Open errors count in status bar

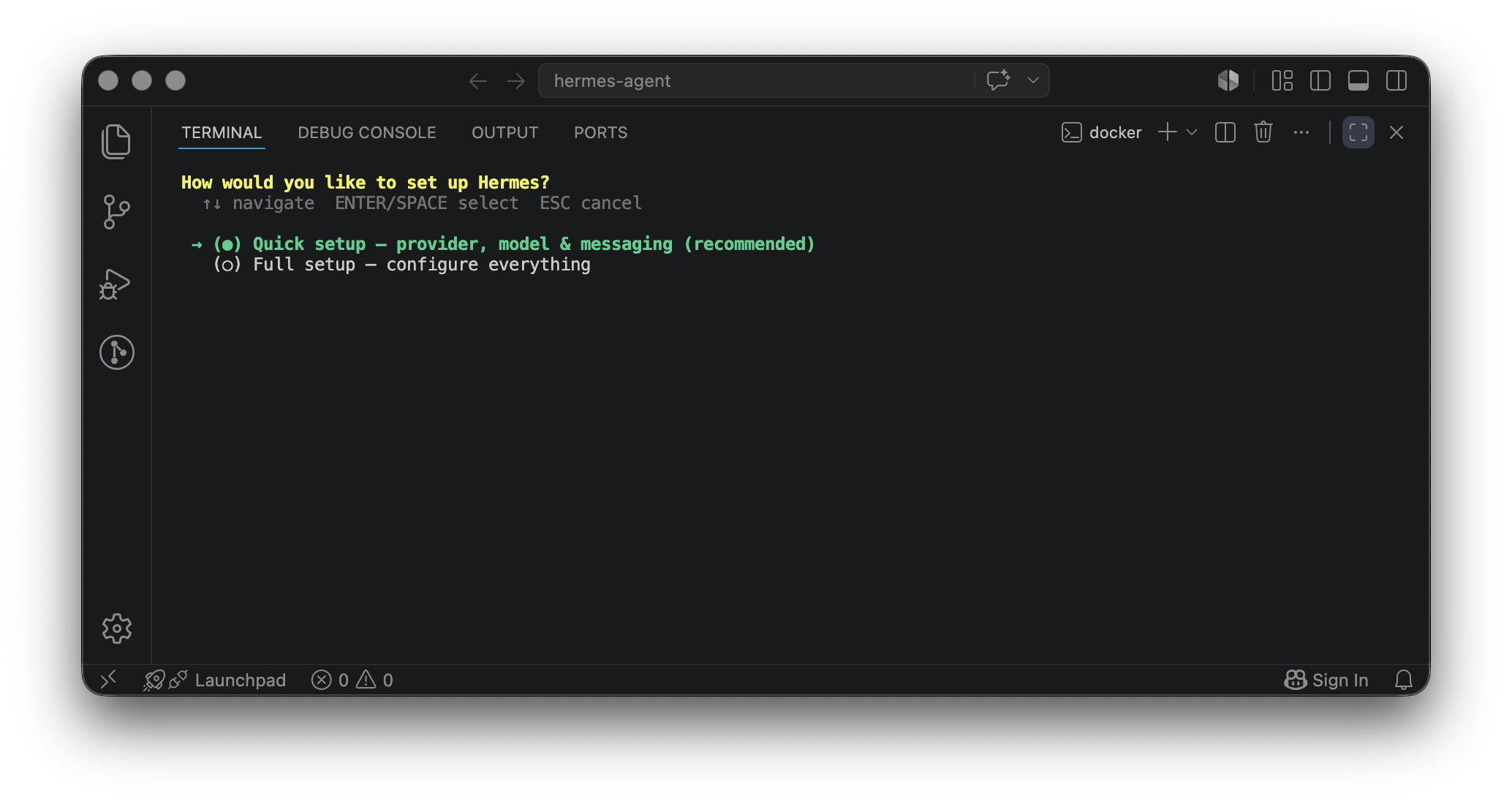330,680
